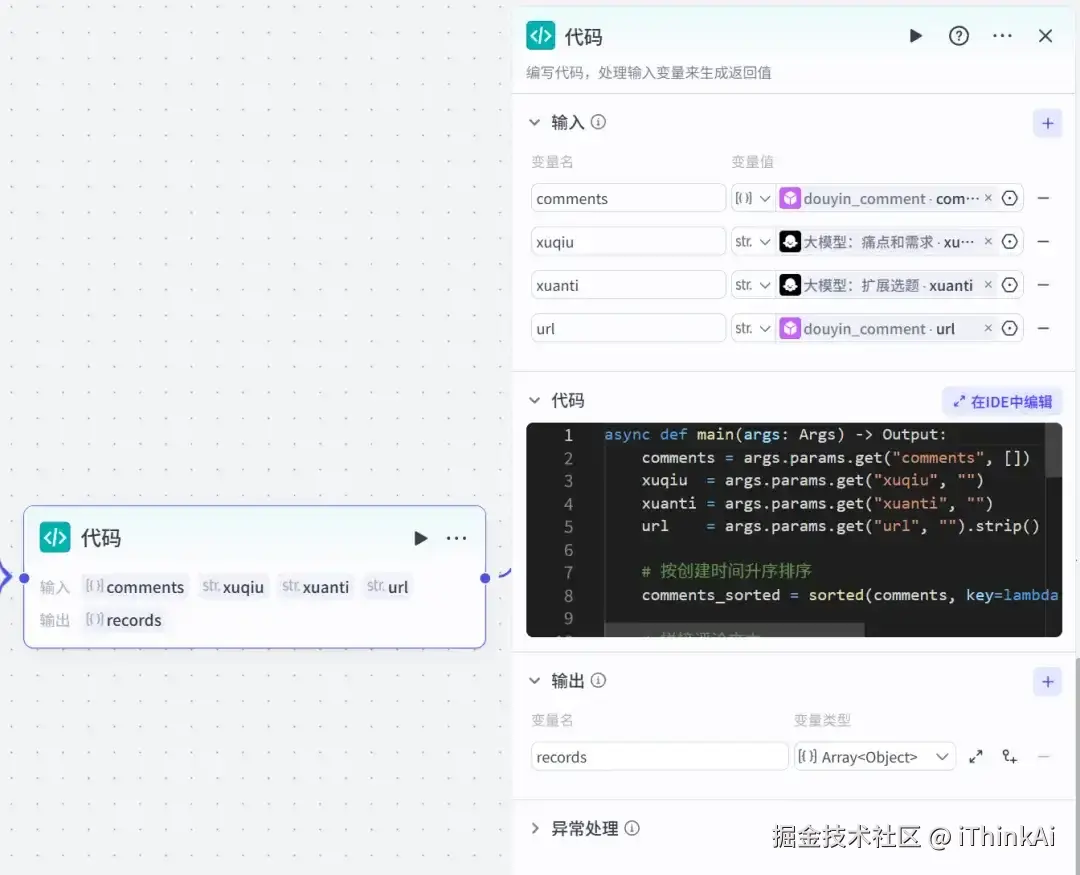Click the 代码 node icon on canvas

(x=55, y=537)
